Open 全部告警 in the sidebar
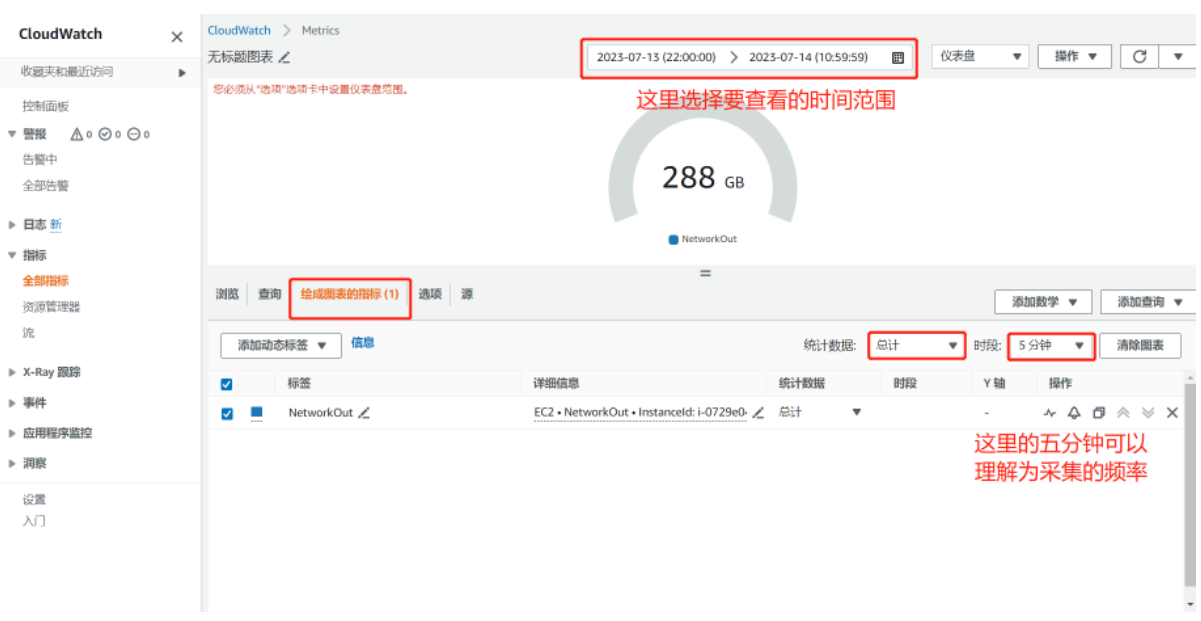Viewport: 1201px width, 621px height. (x=46, y=185)
